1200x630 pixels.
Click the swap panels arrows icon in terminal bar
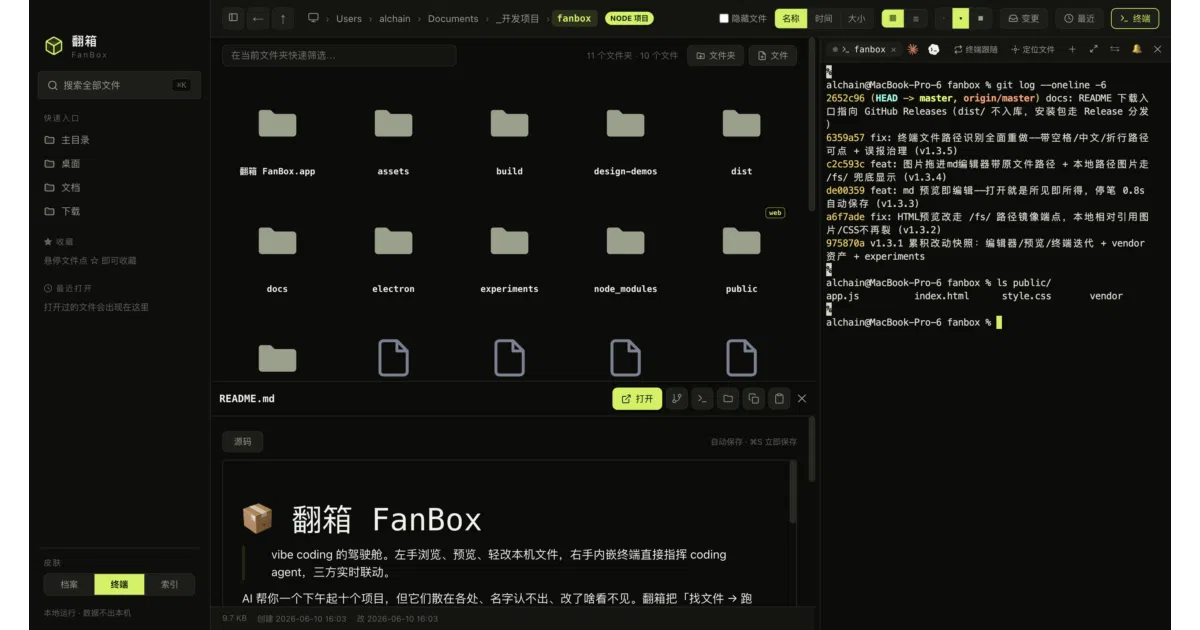click(1115, 49)
